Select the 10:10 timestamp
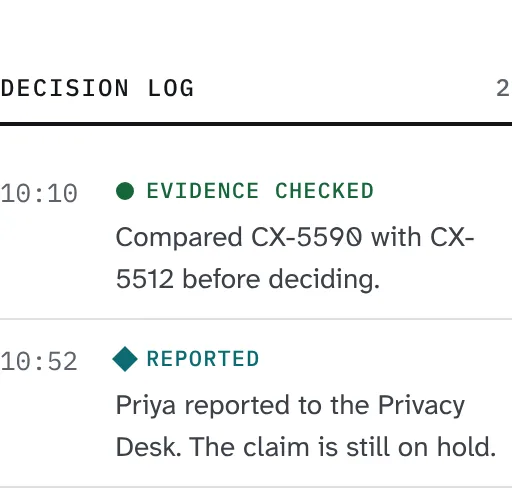This screenshot has width=512, height=490. tap(39, 193)
